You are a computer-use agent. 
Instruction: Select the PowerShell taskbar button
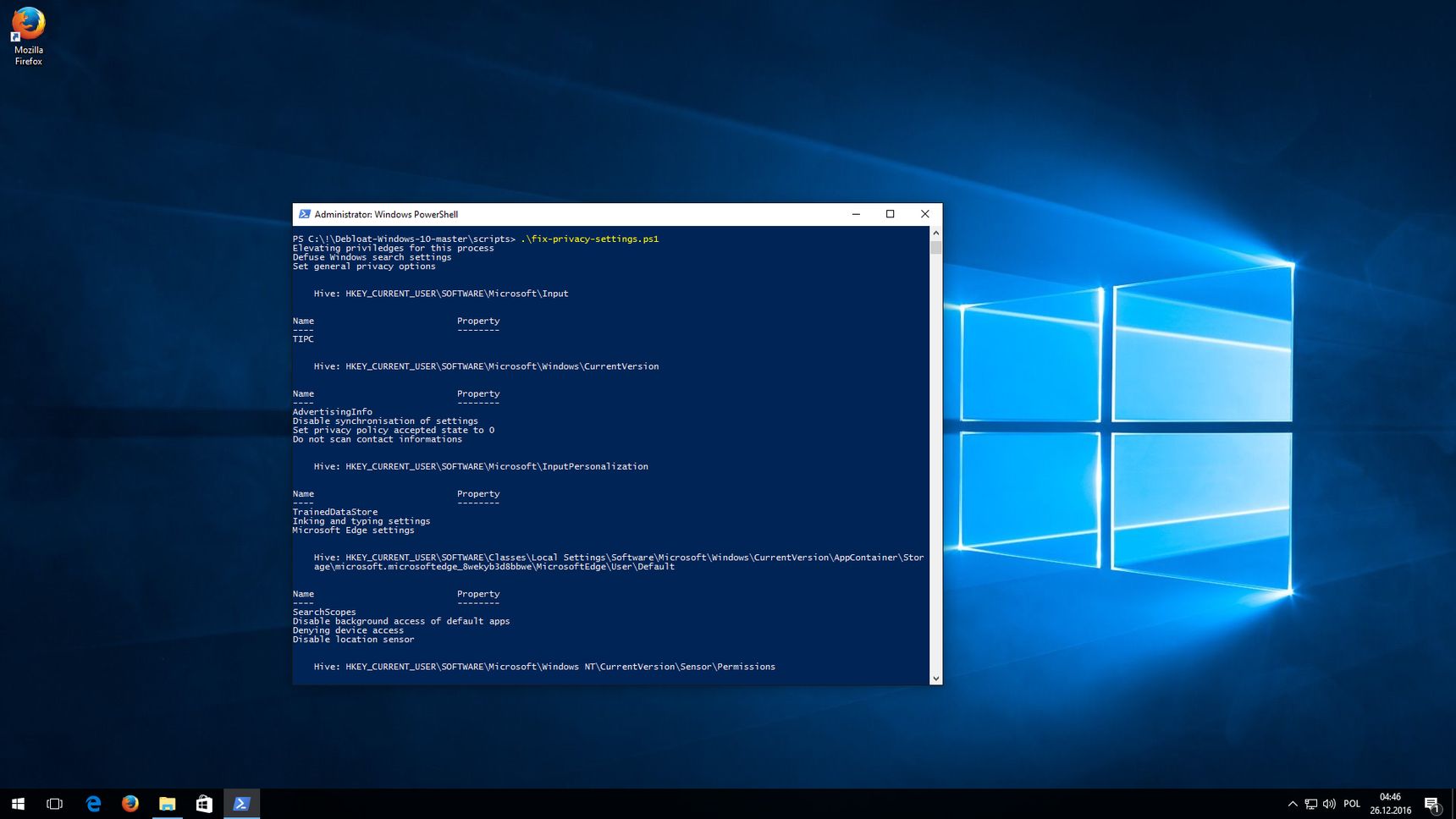click(241, 804)
